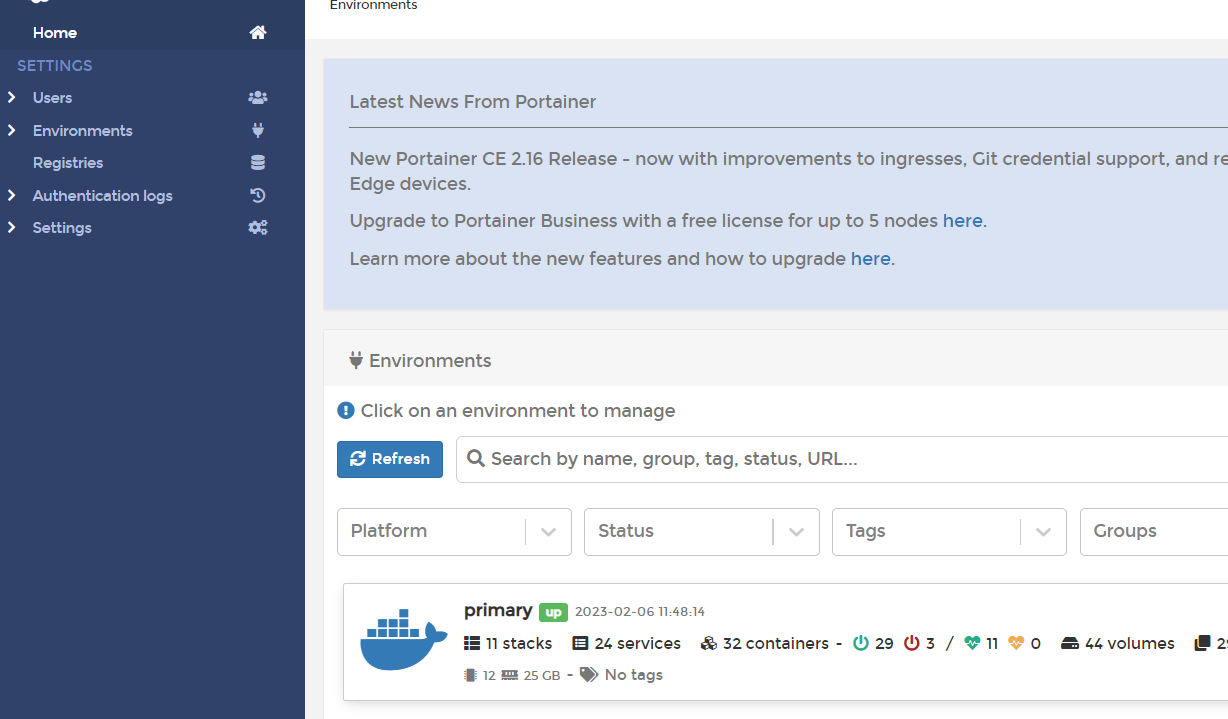Expand the Users sidebar section
This screenshot has width=1228, height=719.
[12, 98]
